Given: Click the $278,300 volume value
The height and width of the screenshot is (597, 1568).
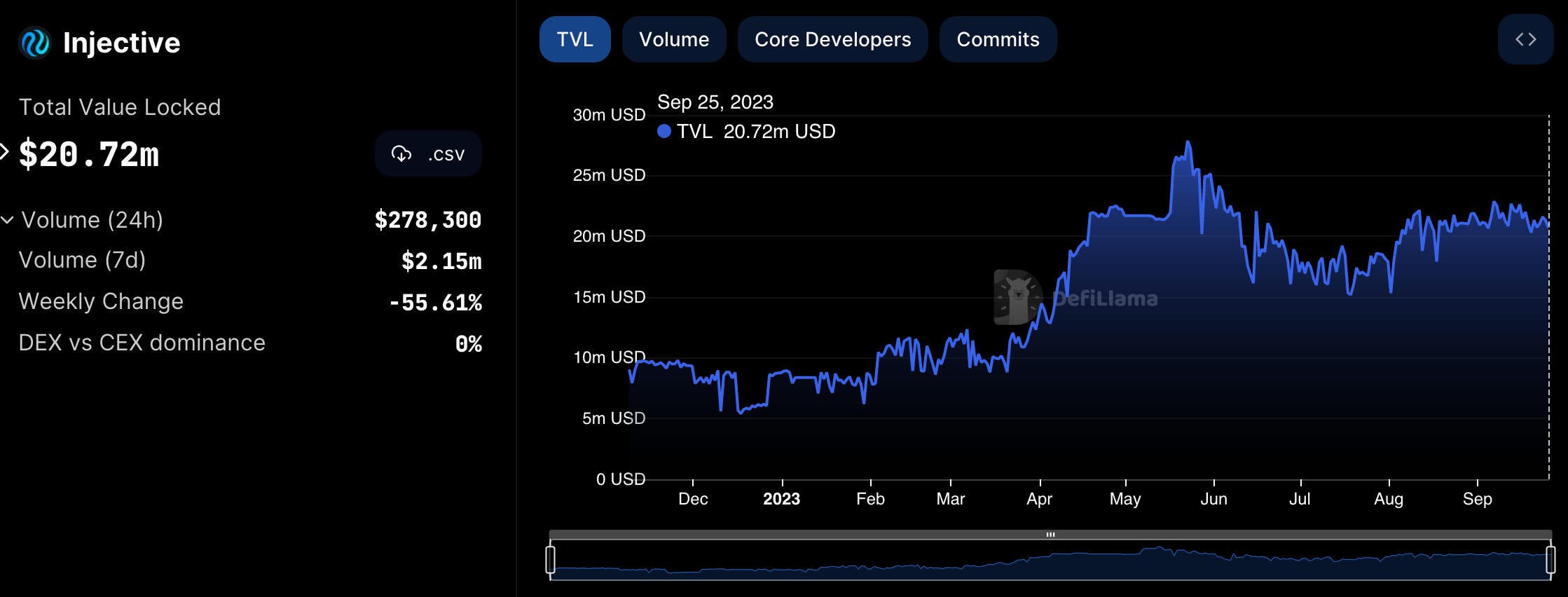Looking at the screenshot, I should [x=428, y=220].
